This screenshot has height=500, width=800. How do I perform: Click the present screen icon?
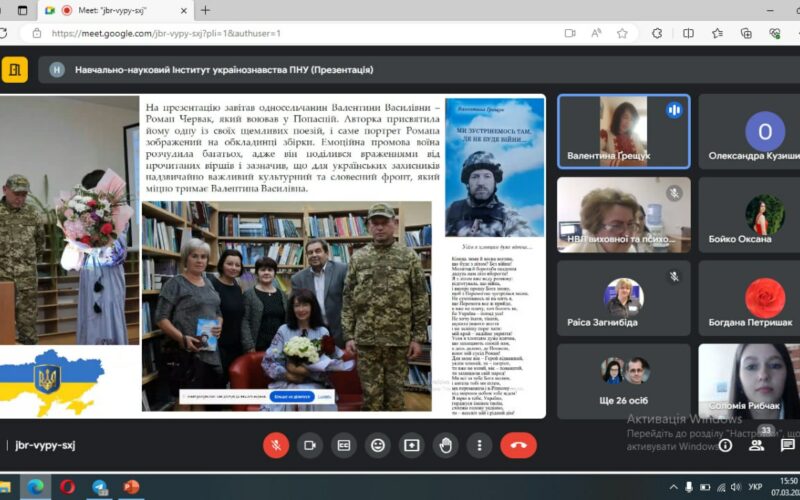412,445
